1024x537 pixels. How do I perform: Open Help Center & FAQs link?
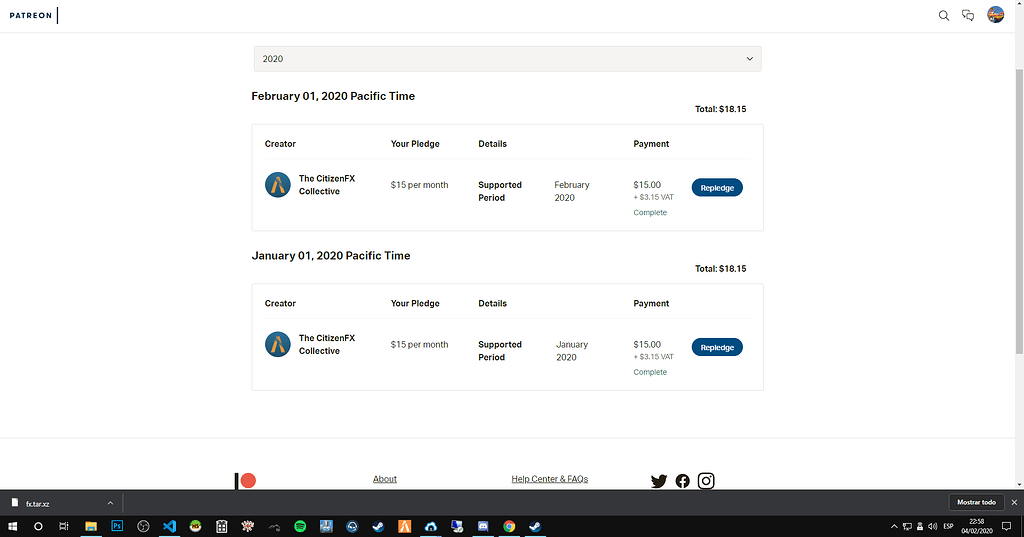[549, 479]
